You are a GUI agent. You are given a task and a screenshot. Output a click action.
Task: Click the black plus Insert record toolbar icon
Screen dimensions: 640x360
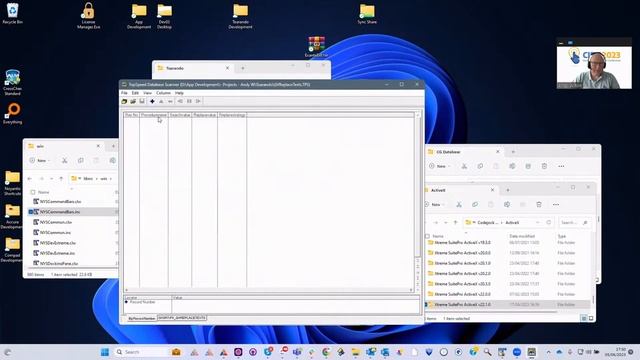[x=152, y=101]
